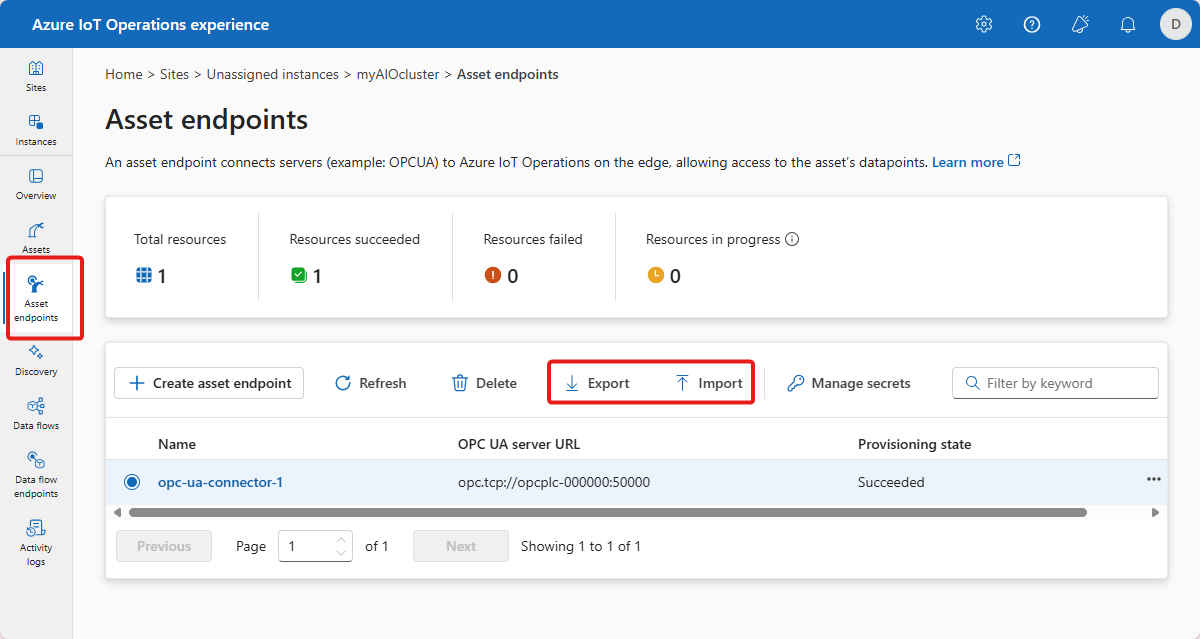
Task: Import asset endpoints
Action: point(709,383)
